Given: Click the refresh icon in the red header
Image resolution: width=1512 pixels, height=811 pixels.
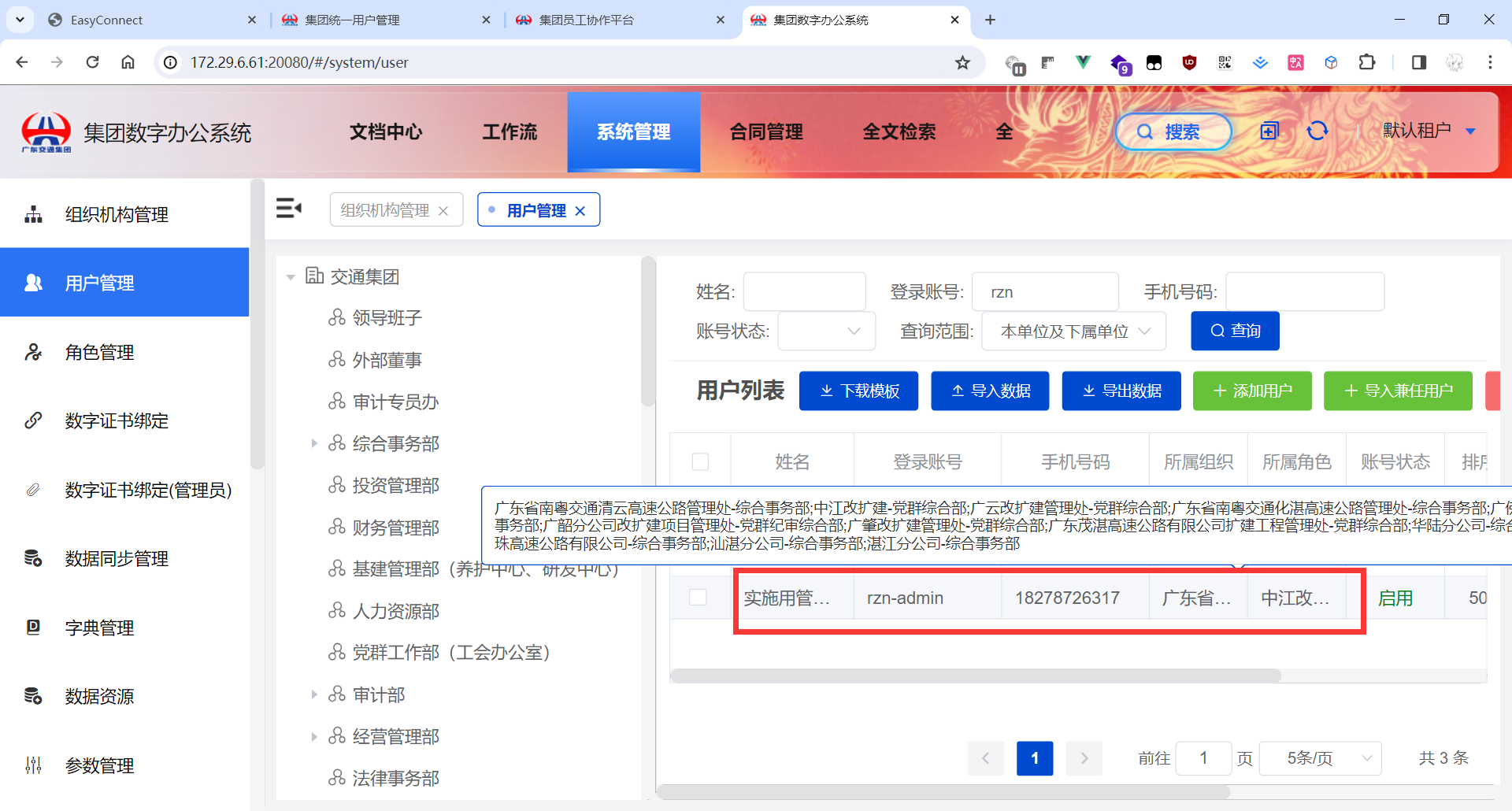Looking at the screenshot, I should coord(1317,131).
